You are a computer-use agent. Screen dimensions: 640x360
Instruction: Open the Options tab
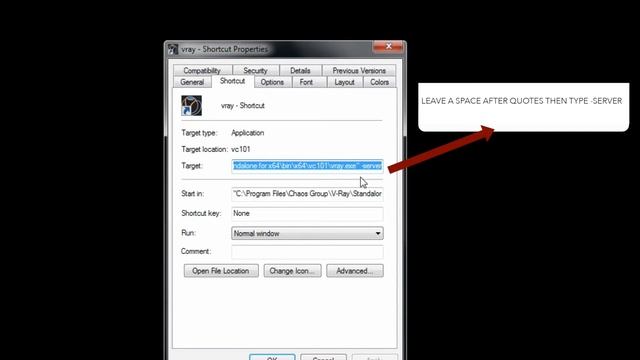pos(272,82)
